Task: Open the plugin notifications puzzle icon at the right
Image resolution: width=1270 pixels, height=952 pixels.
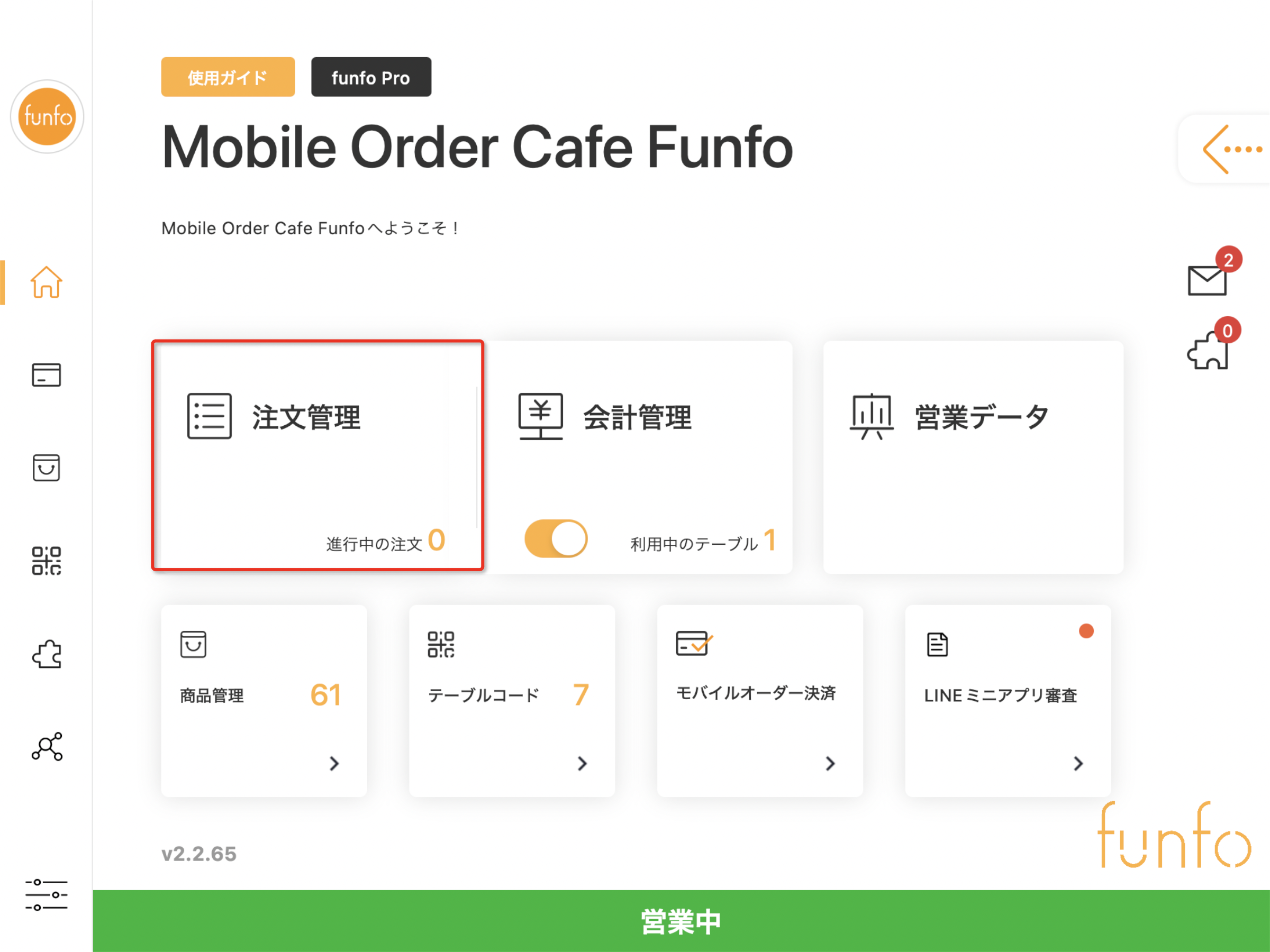Action: [1208, 351]
